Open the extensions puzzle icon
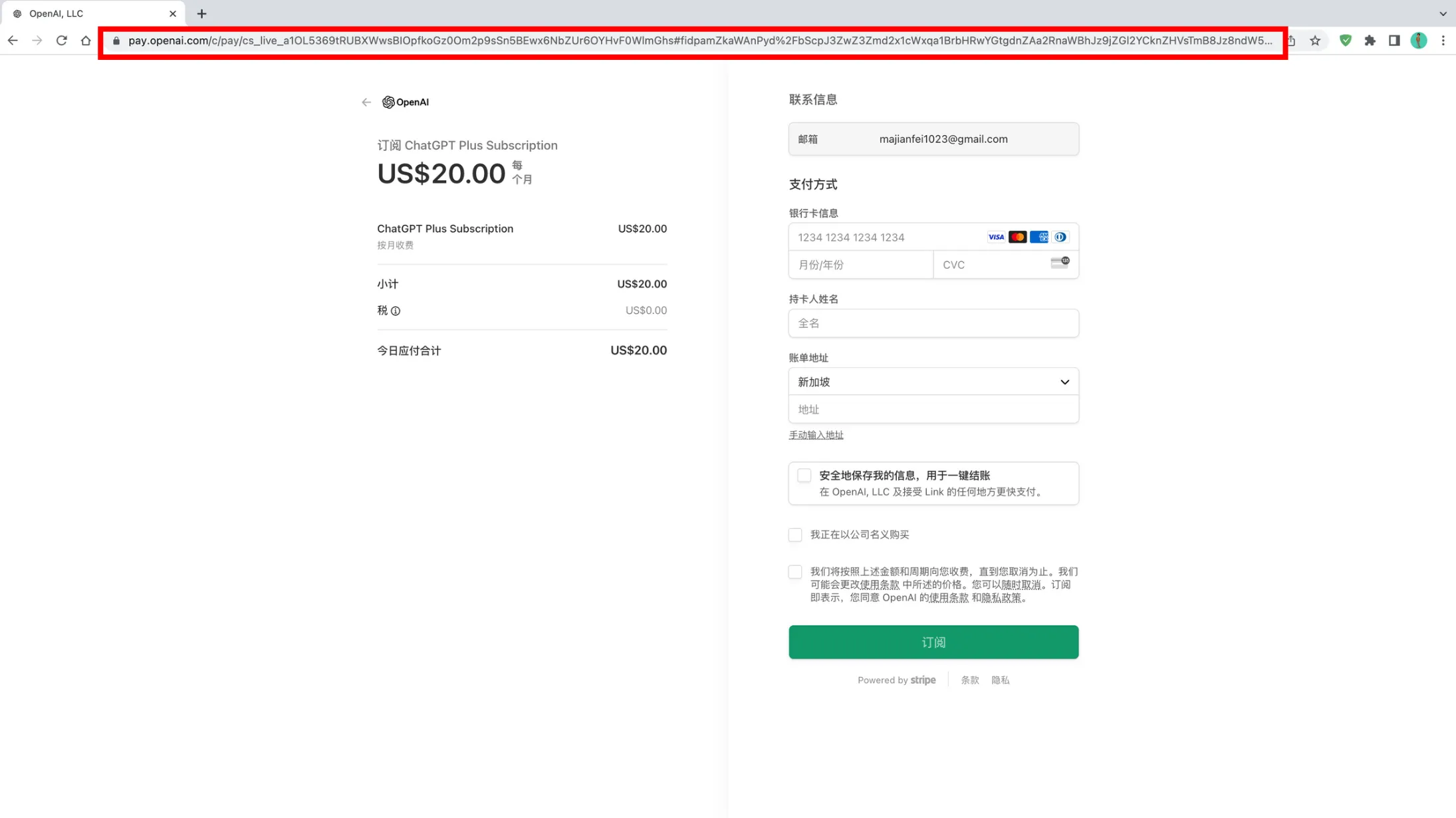Screen dimensions: 1456x818 [x=1370, y=41]
